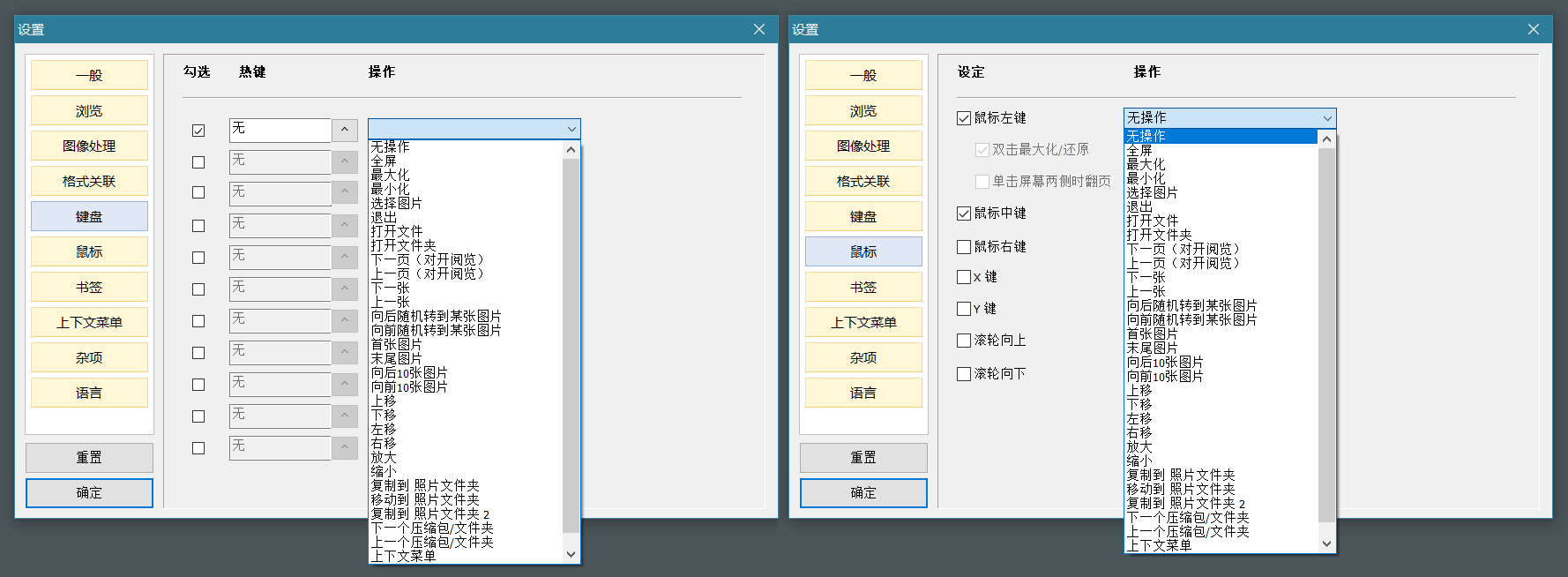Select 复制到 照片文件夹 2 in the keyboard action list
This screenshot has height=577, width=1568.
tap(466, 513)
